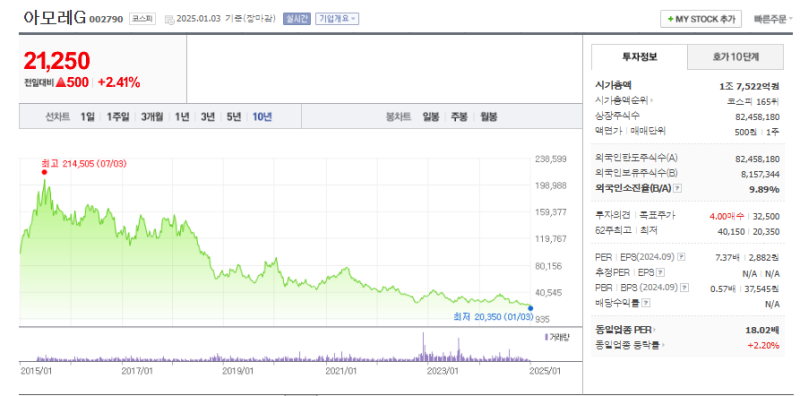Open 빠른주문 dropdown
The height and width of the screenshot is (396, 800).
(773, 19)
